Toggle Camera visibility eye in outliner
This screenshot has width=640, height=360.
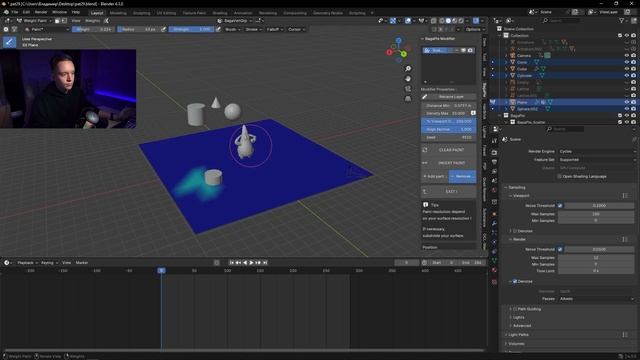[627, 56]
